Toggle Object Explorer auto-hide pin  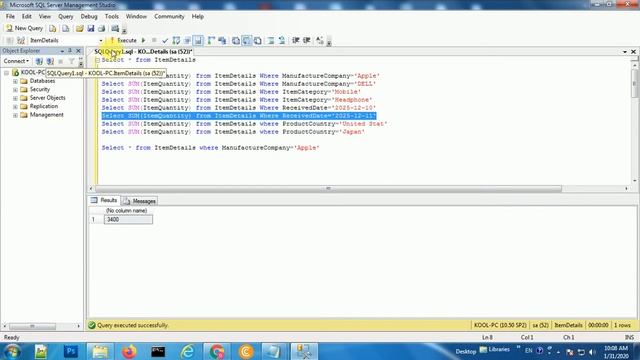click(x=70, y=51)
